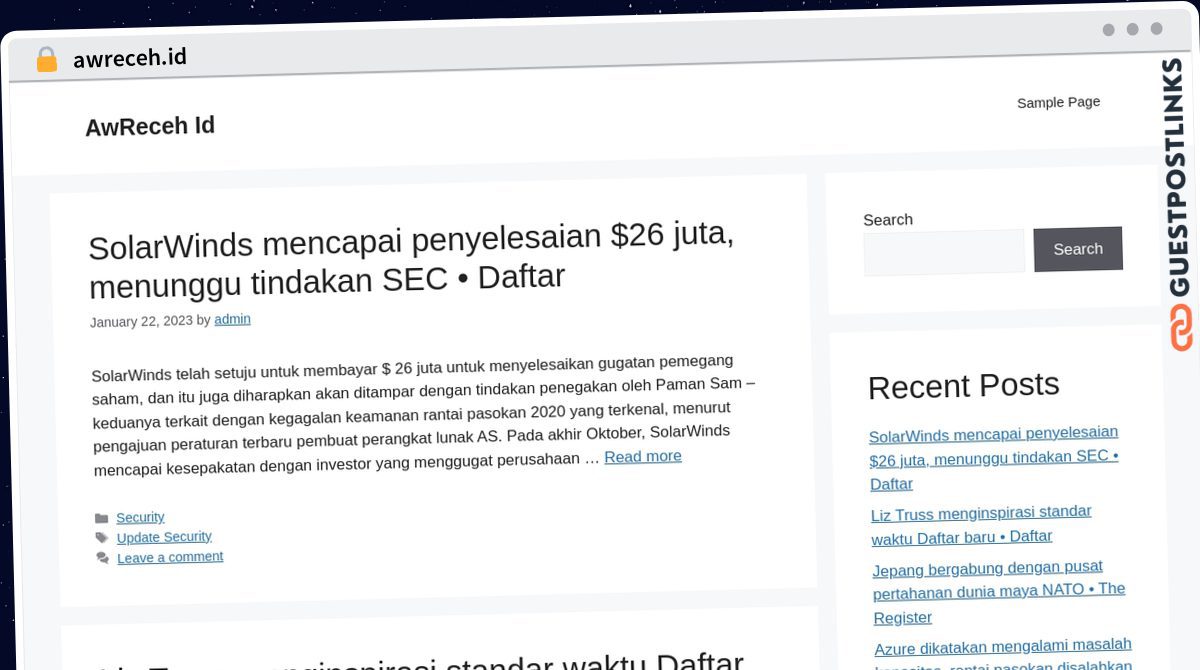1200x670 pixels.
Task: Open the Liz Truss recent post link
Action: click(x=980, y=525)
